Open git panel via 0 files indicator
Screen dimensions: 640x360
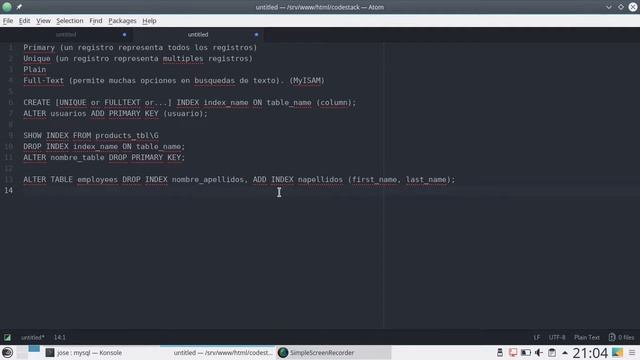point(622,338)
